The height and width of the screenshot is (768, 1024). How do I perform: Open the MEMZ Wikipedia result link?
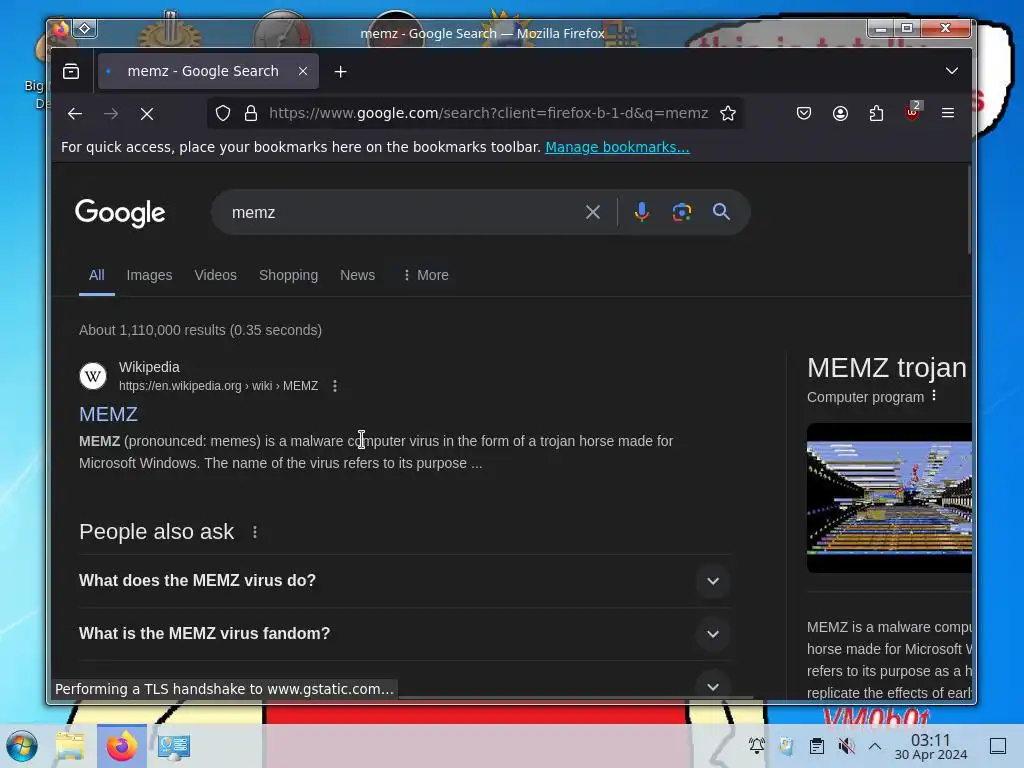pos(108,414)
